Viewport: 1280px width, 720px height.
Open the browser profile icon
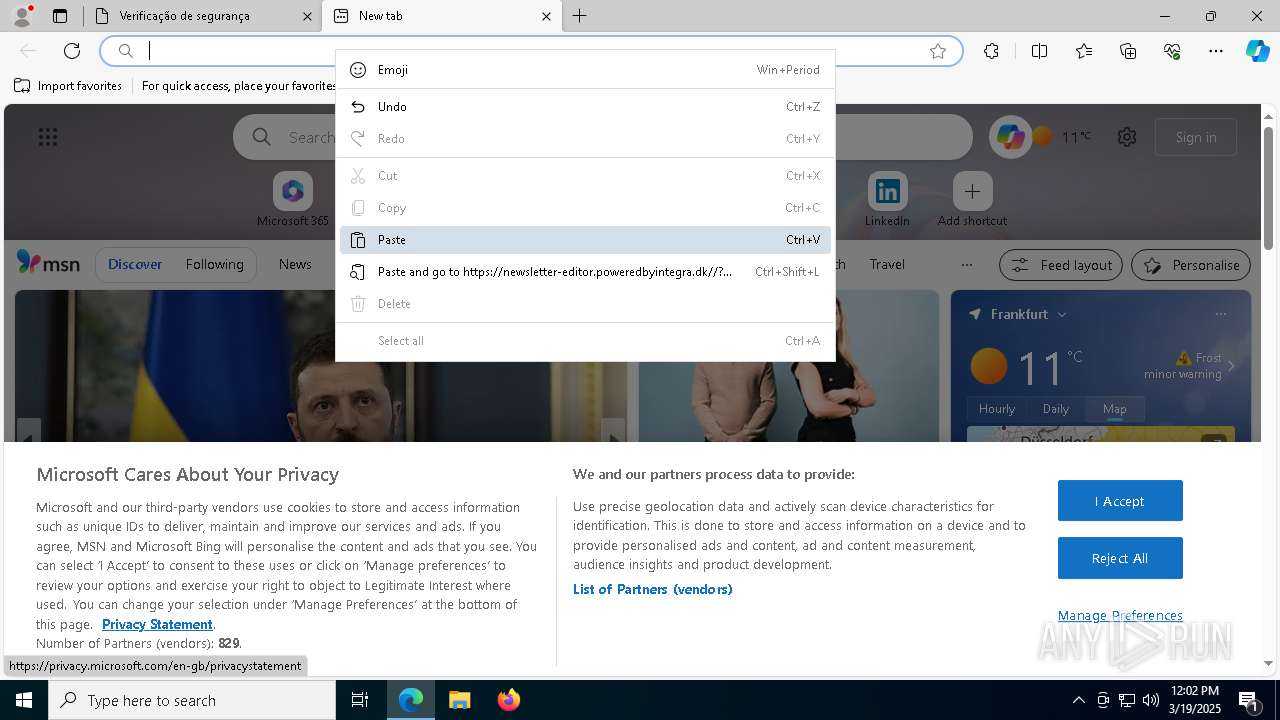click(22, 16)
